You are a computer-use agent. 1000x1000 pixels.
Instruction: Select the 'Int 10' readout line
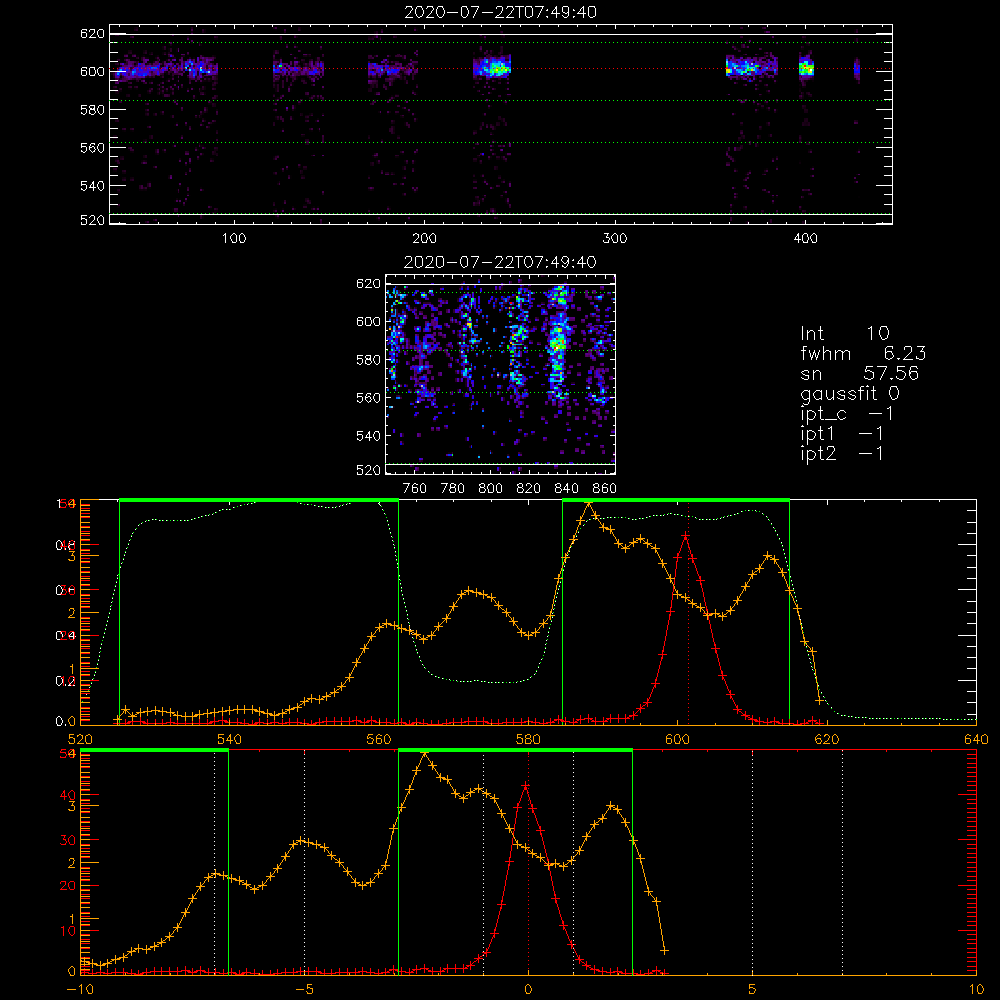pos(845,333)
